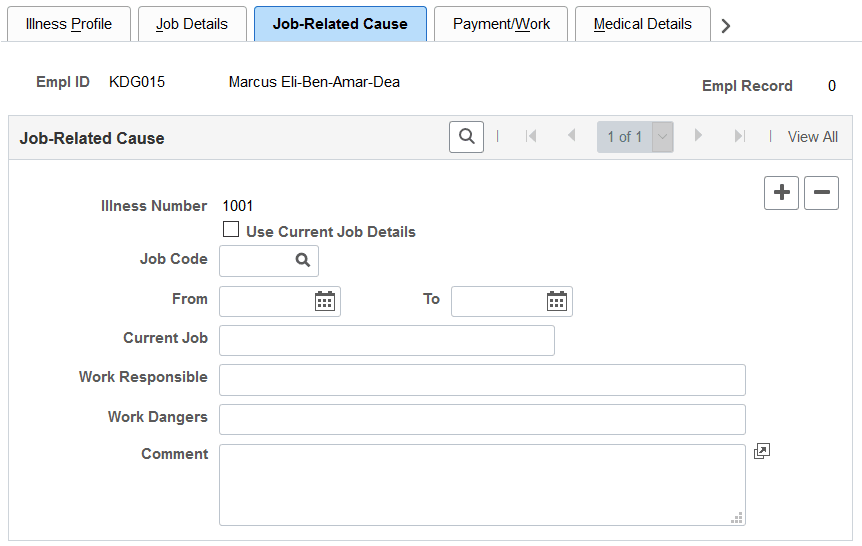This screenshot has width=862, height=546.
Task: Click inside the Comment text area
Action: 482,485
